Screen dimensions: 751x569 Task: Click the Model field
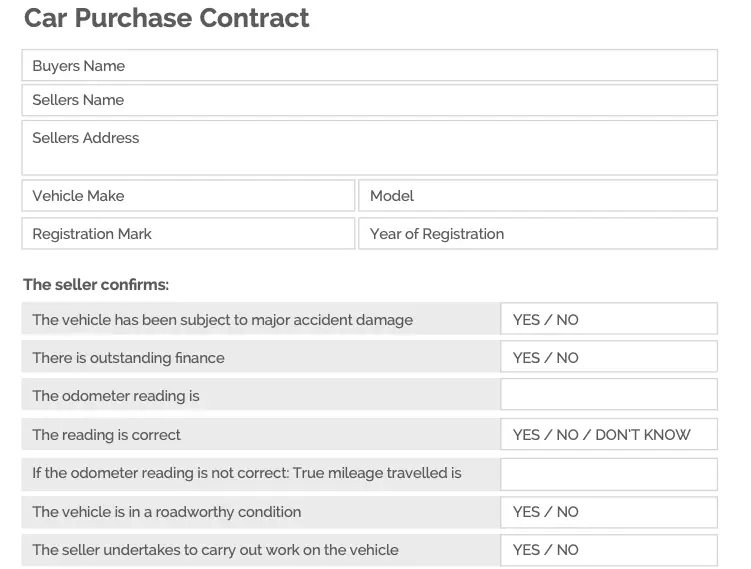[x=538, y=195]
